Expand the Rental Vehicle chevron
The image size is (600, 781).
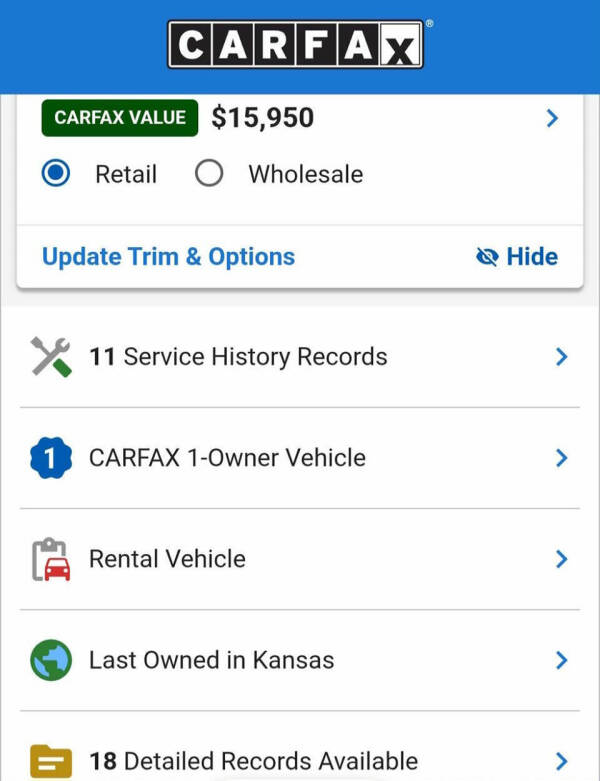coord(562,559)
